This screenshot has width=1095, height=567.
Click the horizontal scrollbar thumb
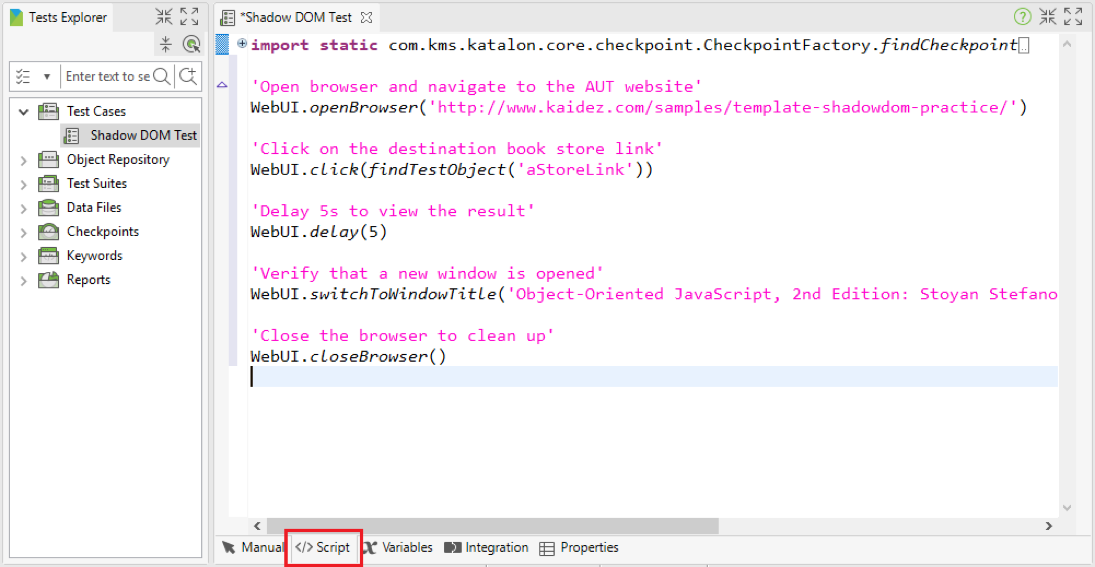[492, 526]
